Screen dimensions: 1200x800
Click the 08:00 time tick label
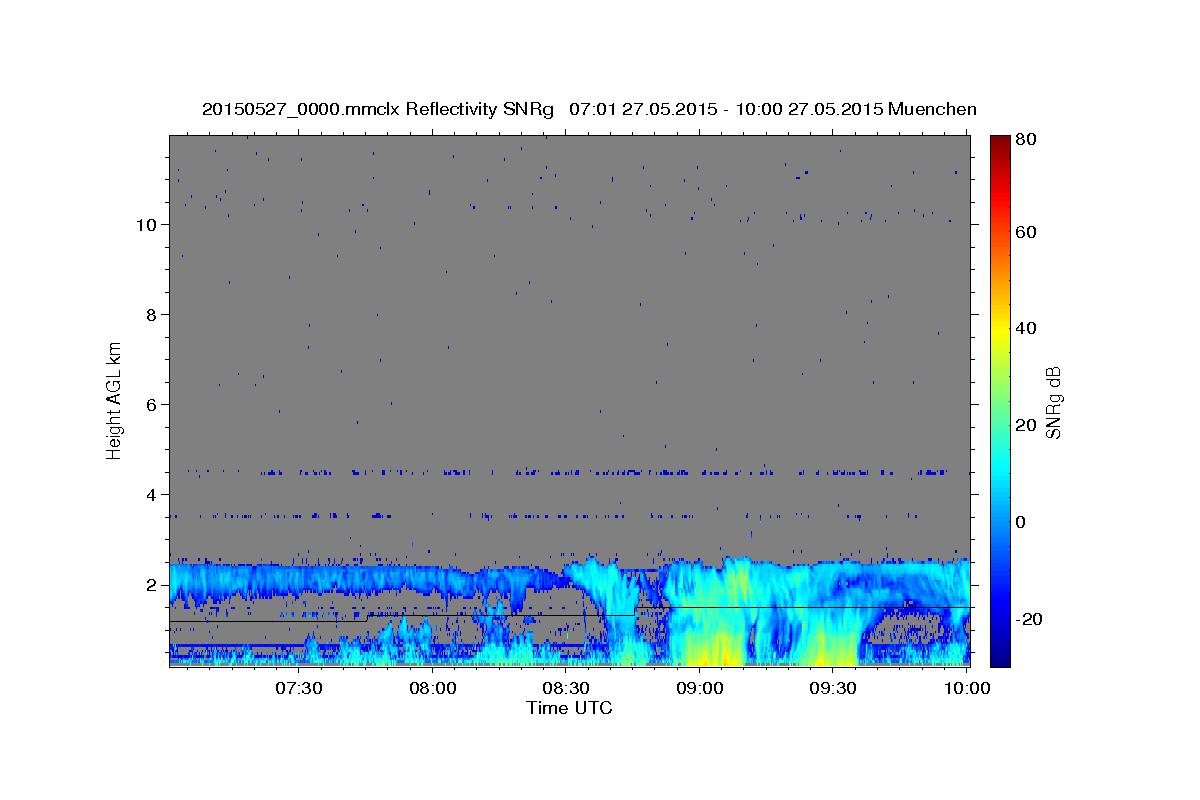(433, 688)
